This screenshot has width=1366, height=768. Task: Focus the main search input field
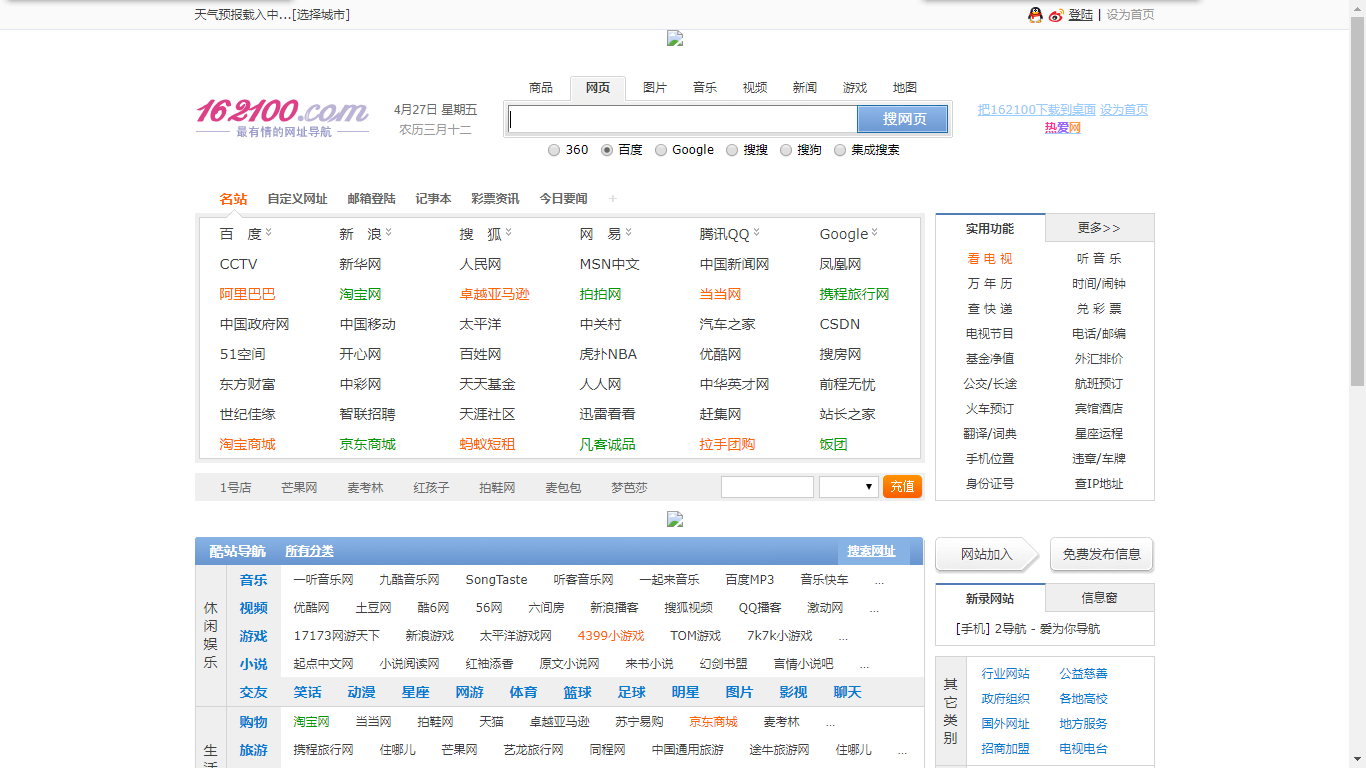(x=683, y=119)
